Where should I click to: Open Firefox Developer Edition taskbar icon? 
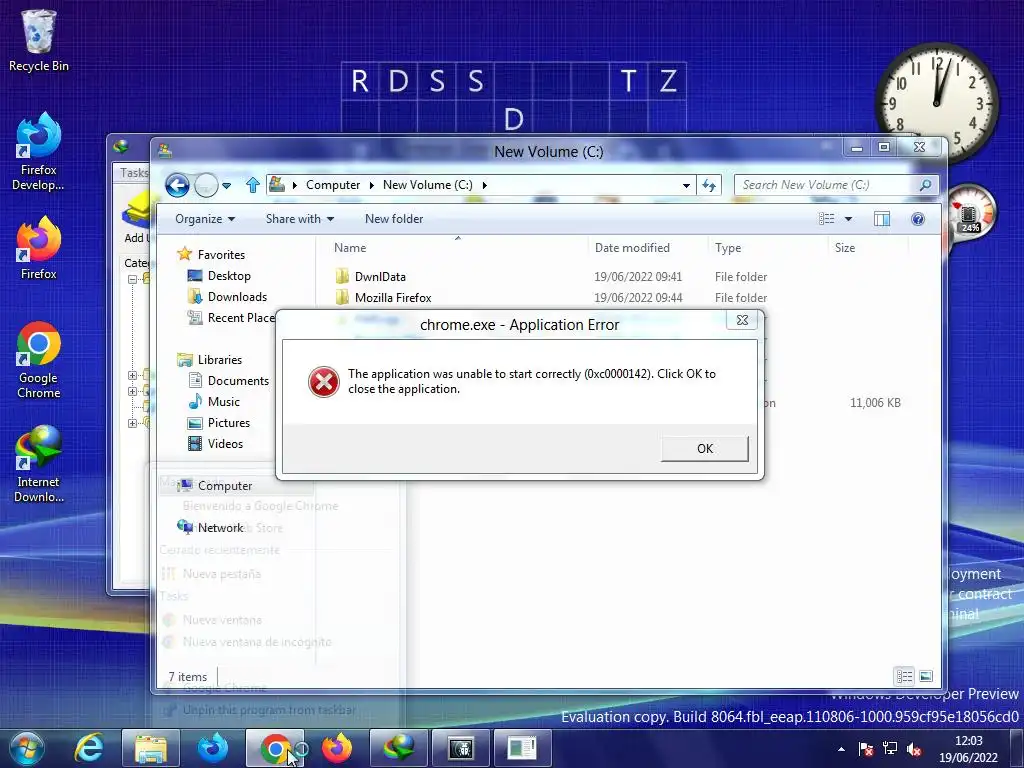212,748
